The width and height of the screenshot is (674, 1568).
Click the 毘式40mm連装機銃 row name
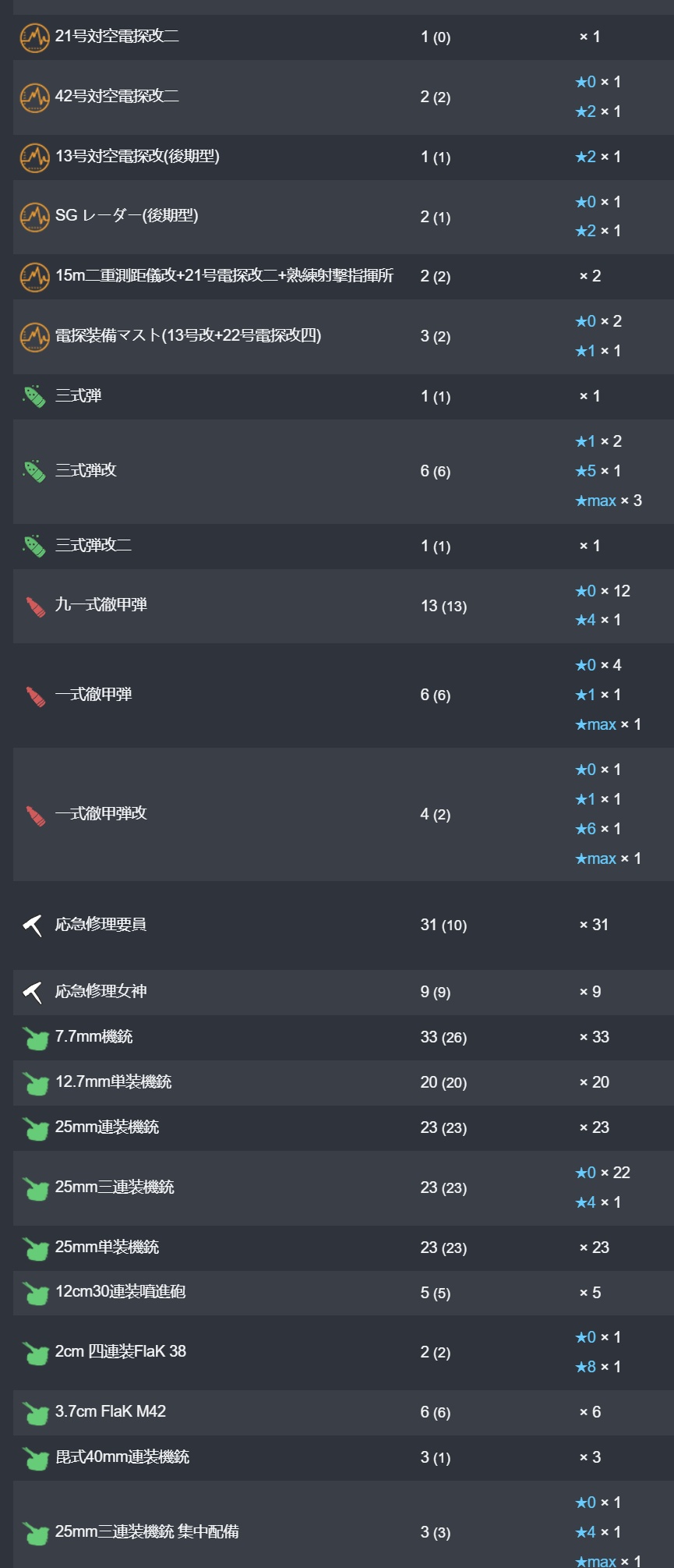click(x=122, y=1457)
